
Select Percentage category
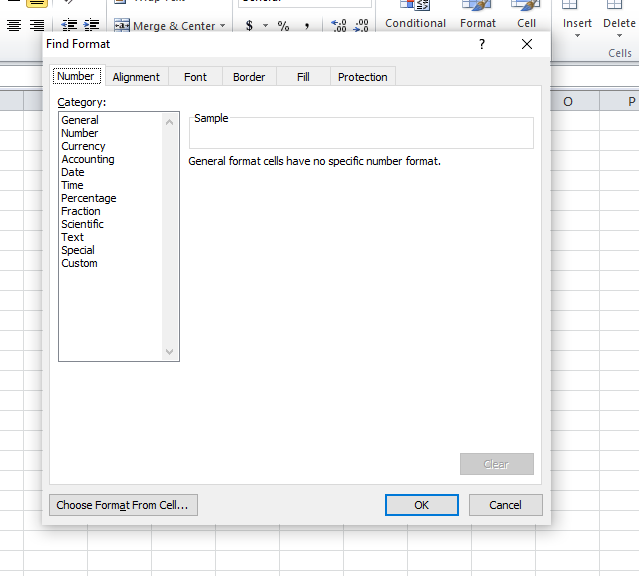89,199
